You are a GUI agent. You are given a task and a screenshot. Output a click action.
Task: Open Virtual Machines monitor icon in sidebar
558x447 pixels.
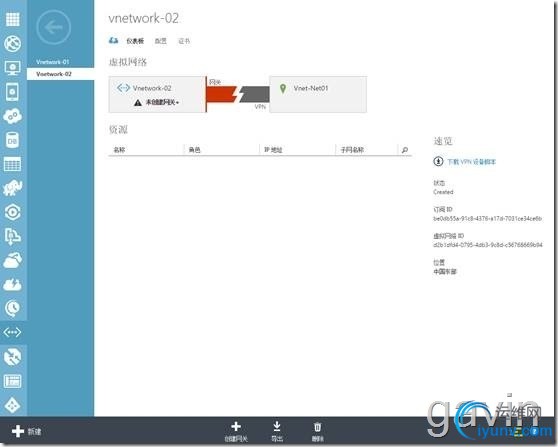pos(12,68)
